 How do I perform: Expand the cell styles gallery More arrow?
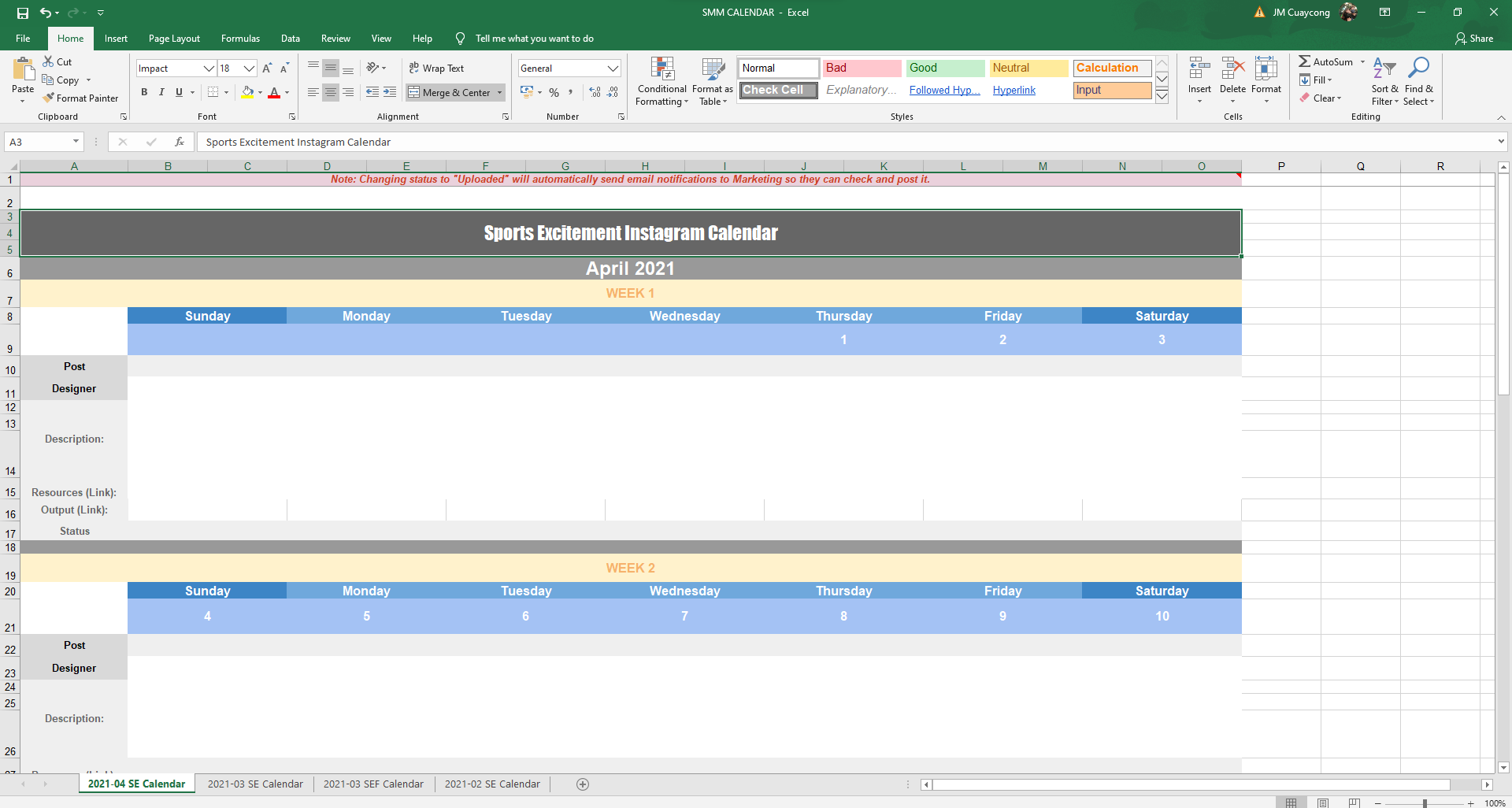(x=1162, y=96)
